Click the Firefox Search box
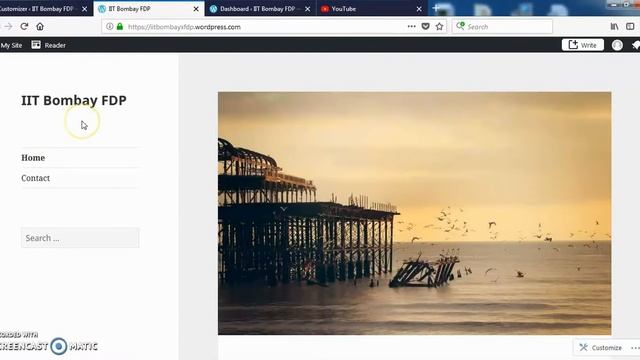The image size is (640, 360). click(502, 27)
